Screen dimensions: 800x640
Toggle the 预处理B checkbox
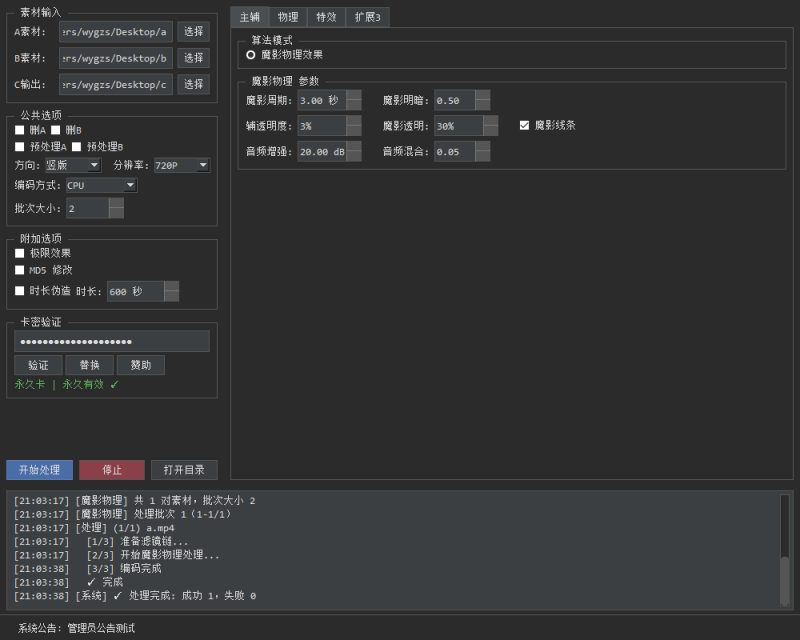[x=77, y=147]
